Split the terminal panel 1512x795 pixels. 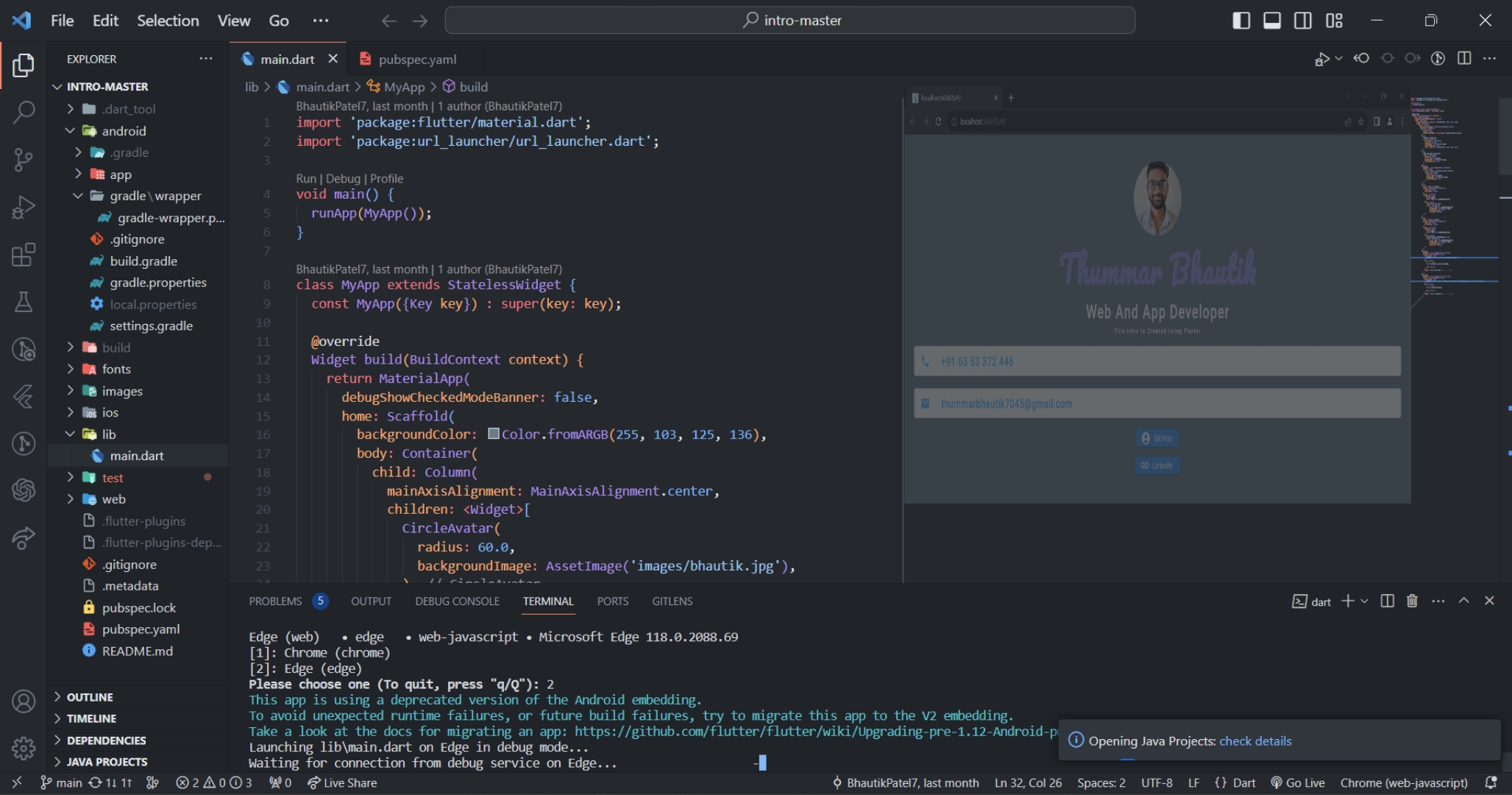pyautogui.click(x=1388, y=601)
